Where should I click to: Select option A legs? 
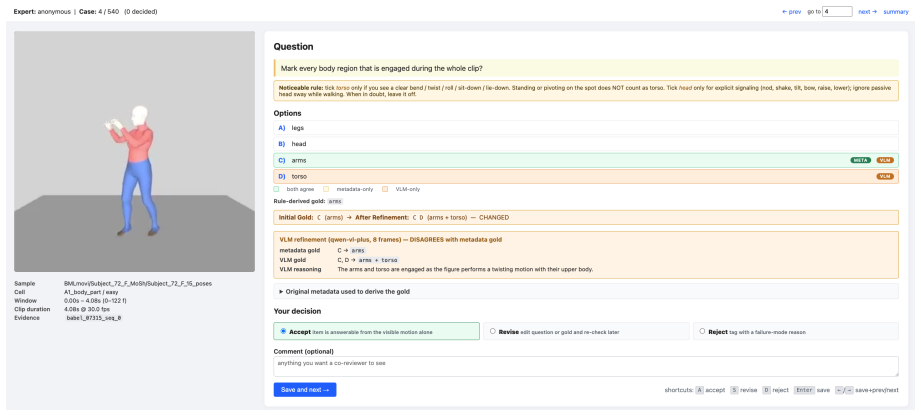point(586,128)
